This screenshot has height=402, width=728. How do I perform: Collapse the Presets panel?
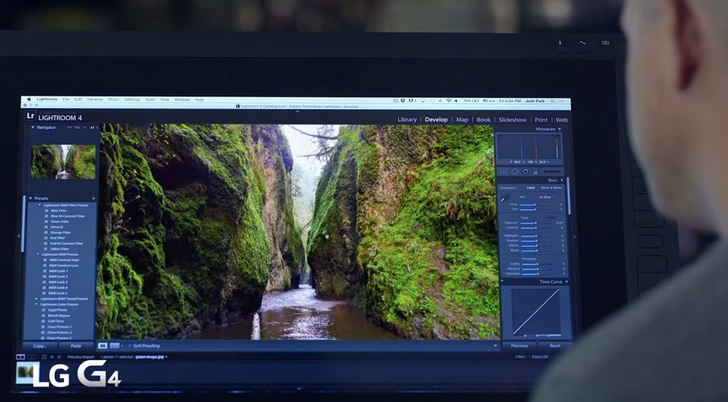31,198
